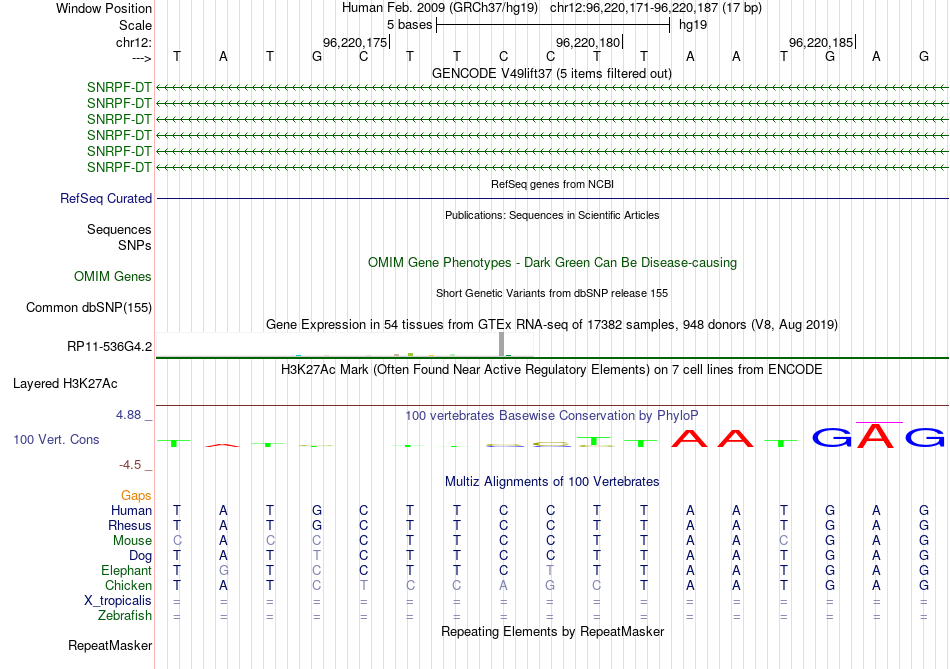Click the RP11-536G4.2 gene label
The width and height of the screenshot is (950, 669).
pos(110,347)
